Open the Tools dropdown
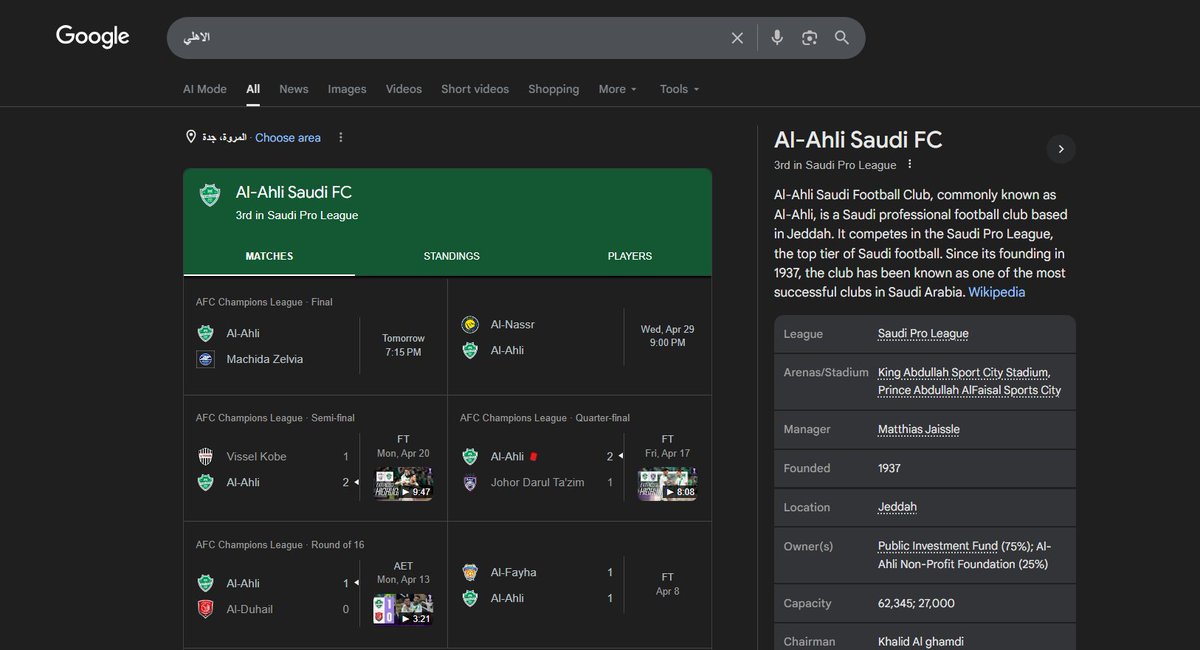 click(x=679, y=89)
